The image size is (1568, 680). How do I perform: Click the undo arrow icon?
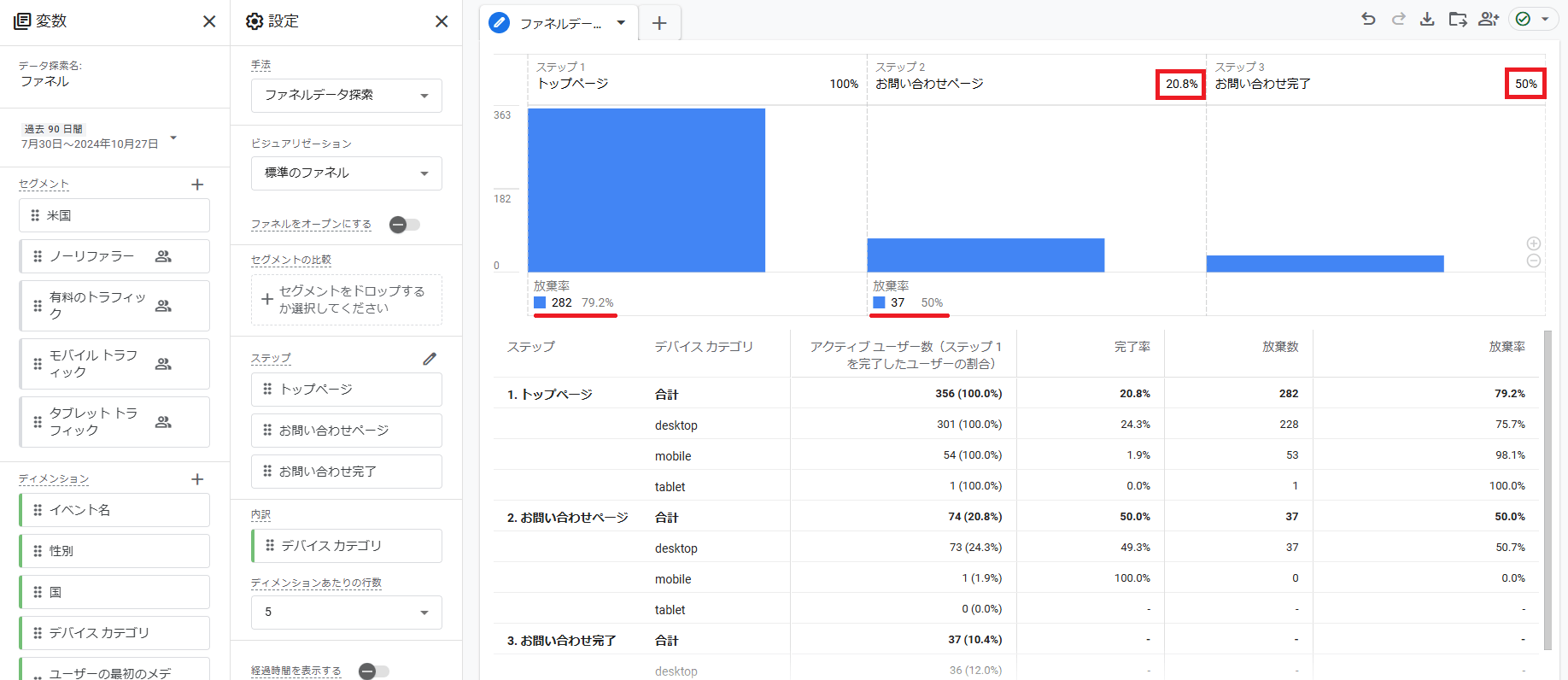click(x=1368, y=20)
